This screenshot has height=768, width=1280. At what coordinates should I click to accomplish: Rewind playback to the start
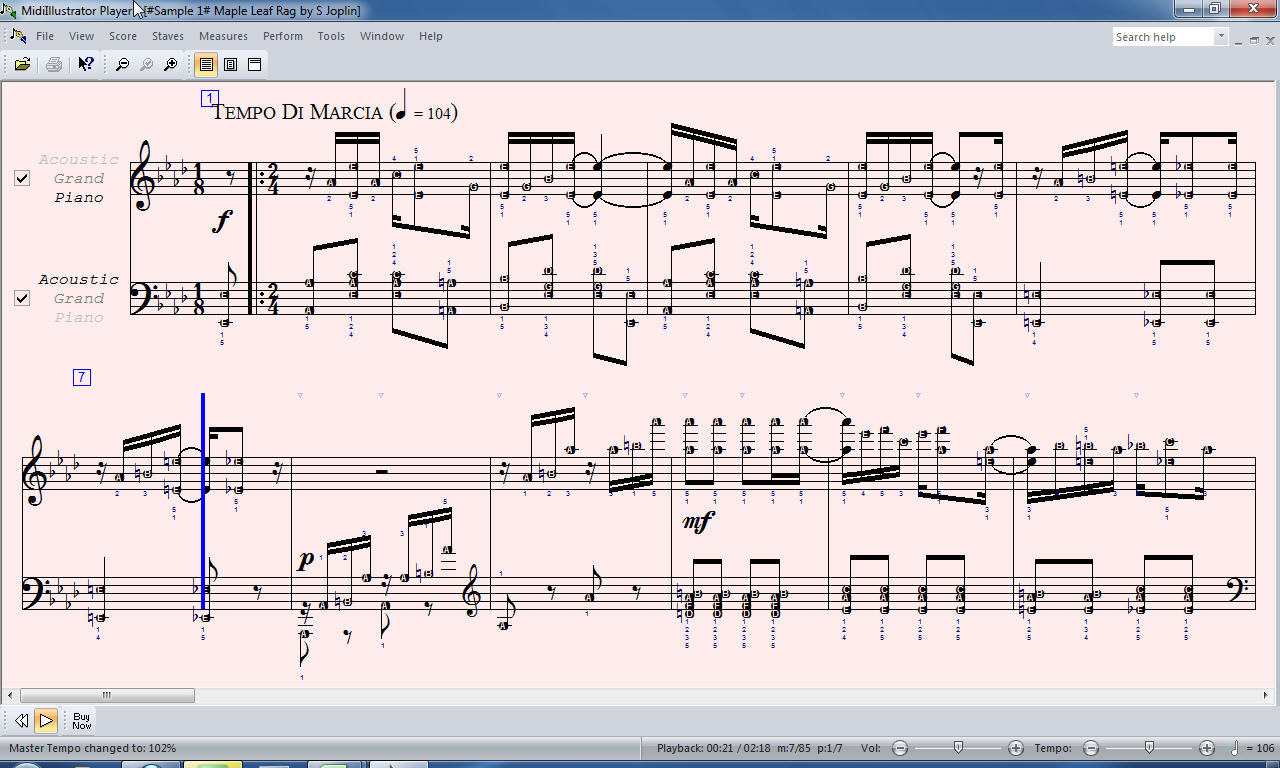21,720
